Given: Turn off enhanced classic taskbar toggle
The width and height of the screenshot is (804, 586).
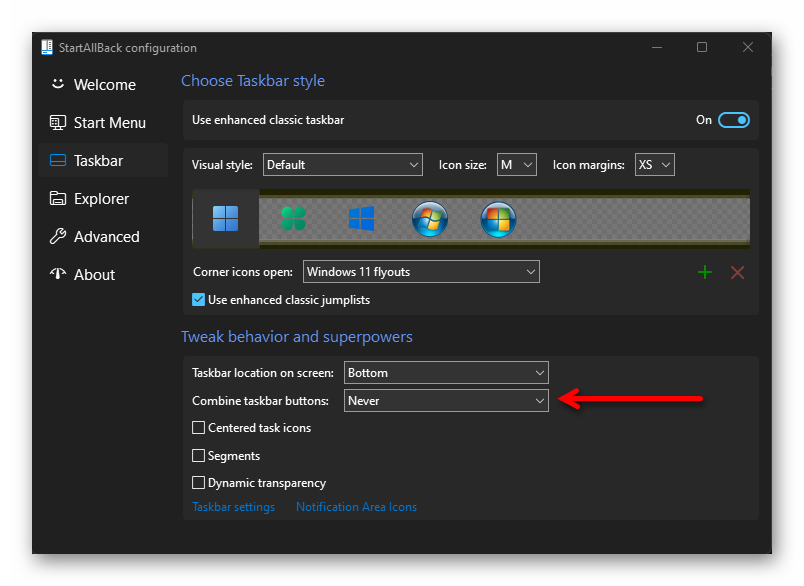Looking at the screenshot, I should click(x=733, y=120).
